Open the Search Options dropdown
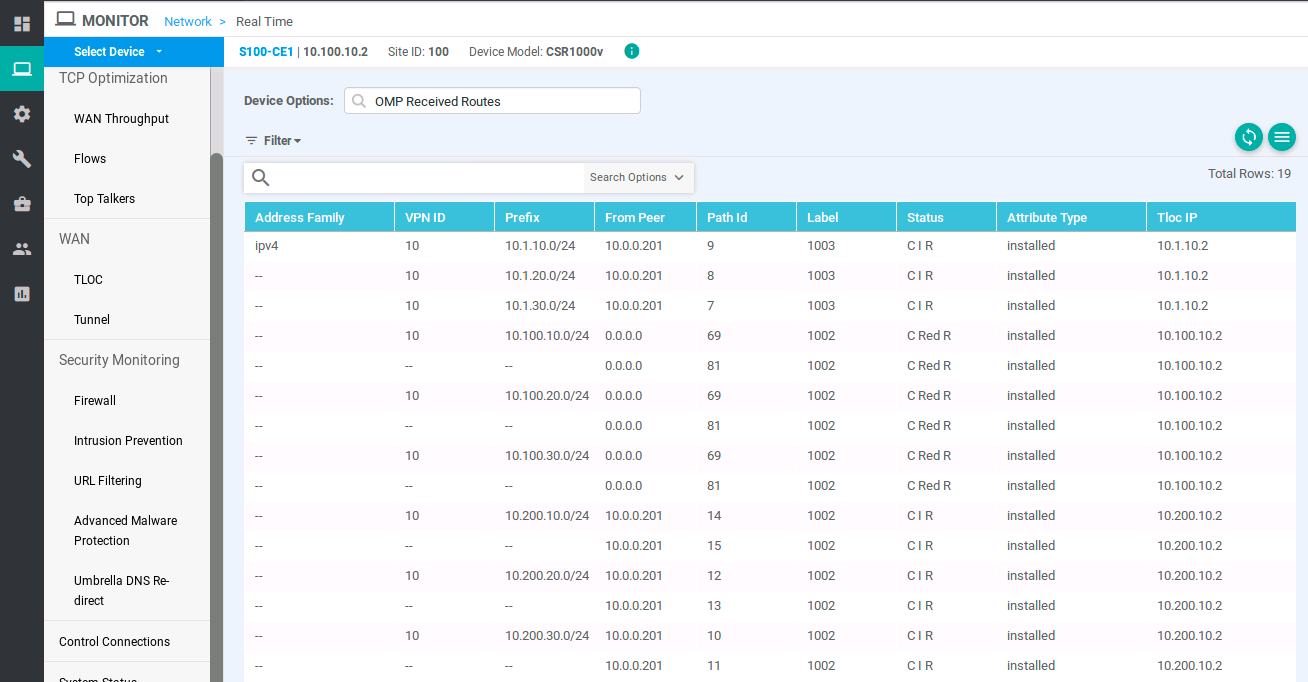Image resolution: width=1308 pixels, height=682 pixels. [637, 178]
